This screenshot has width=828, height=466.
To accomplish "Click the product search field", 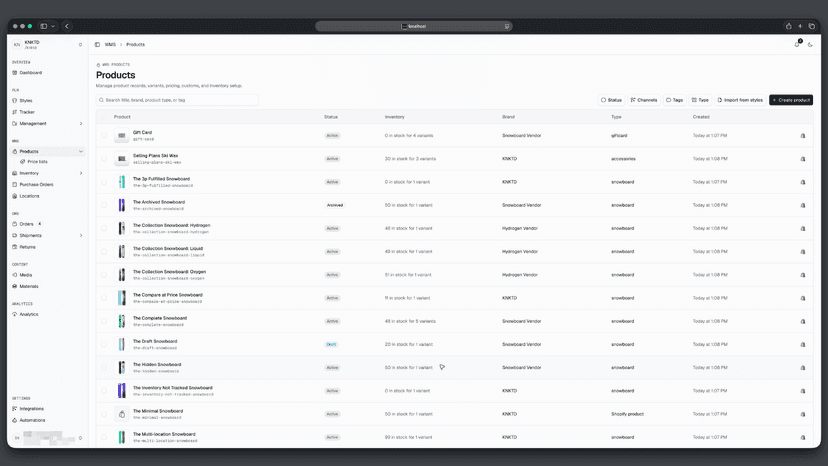I will tap(177, 100).
